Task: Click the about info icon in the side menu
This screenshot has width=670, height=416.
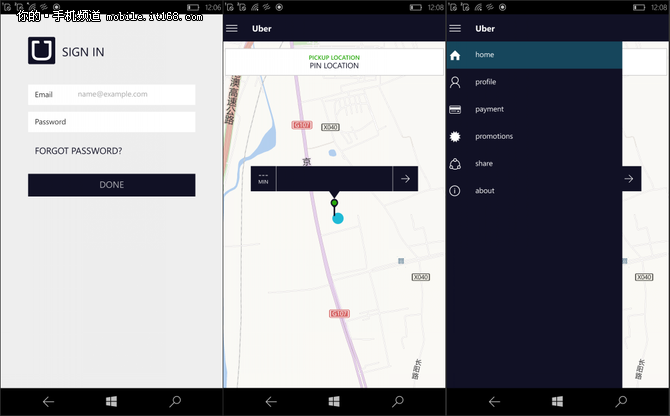Action: tap(456, 190)
